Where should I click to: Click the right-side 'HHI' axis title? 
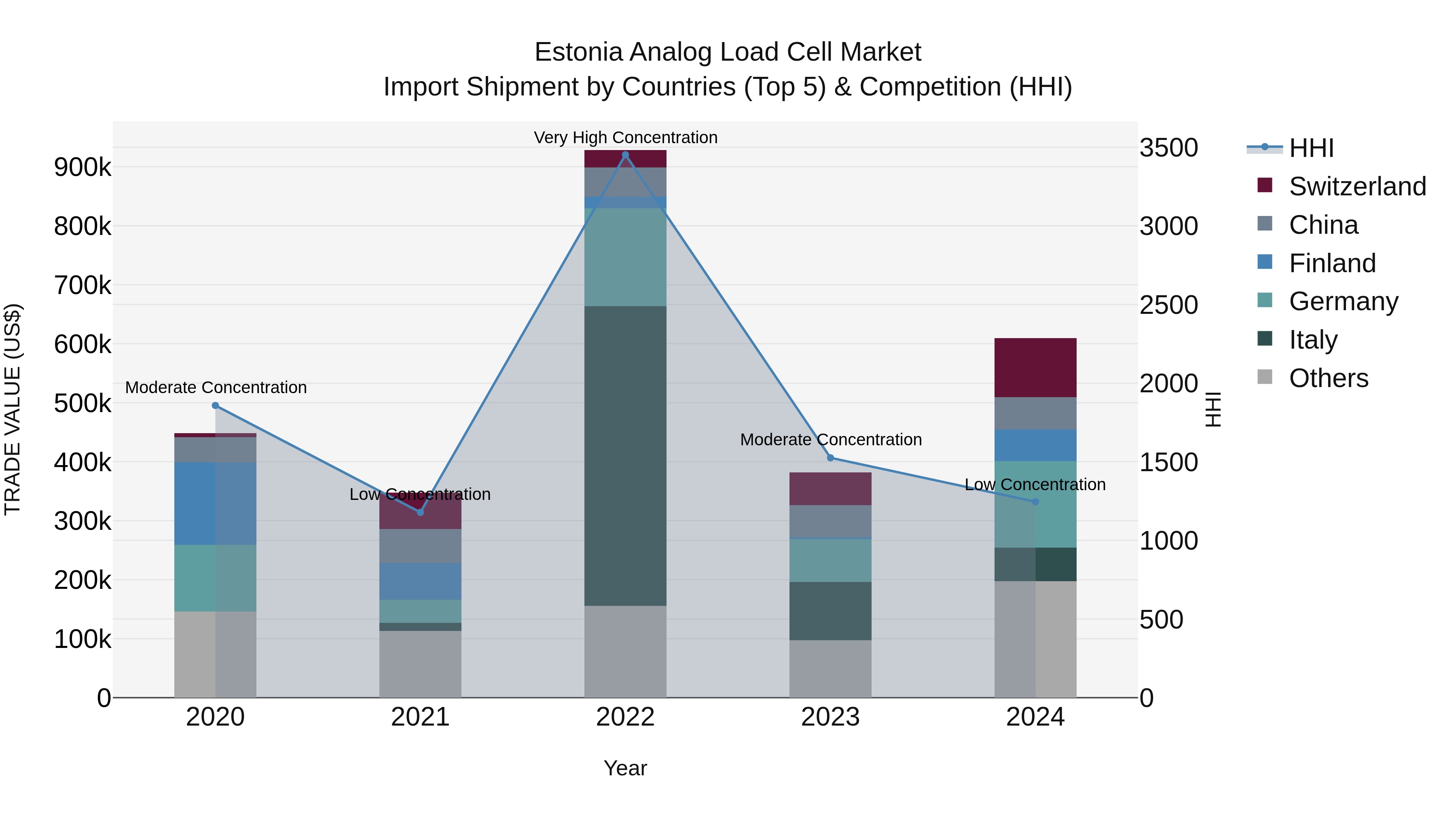click(1213, 409)
